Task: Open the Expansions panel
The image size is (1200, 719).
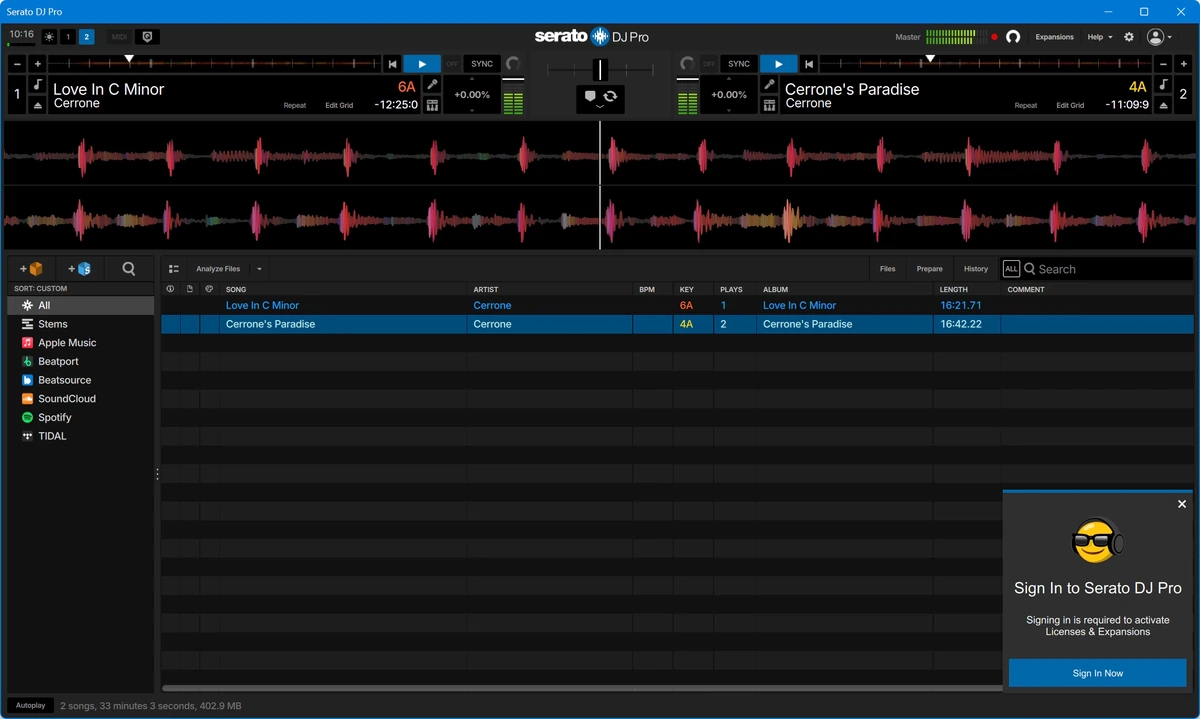Action: [x=1054, y=37]
